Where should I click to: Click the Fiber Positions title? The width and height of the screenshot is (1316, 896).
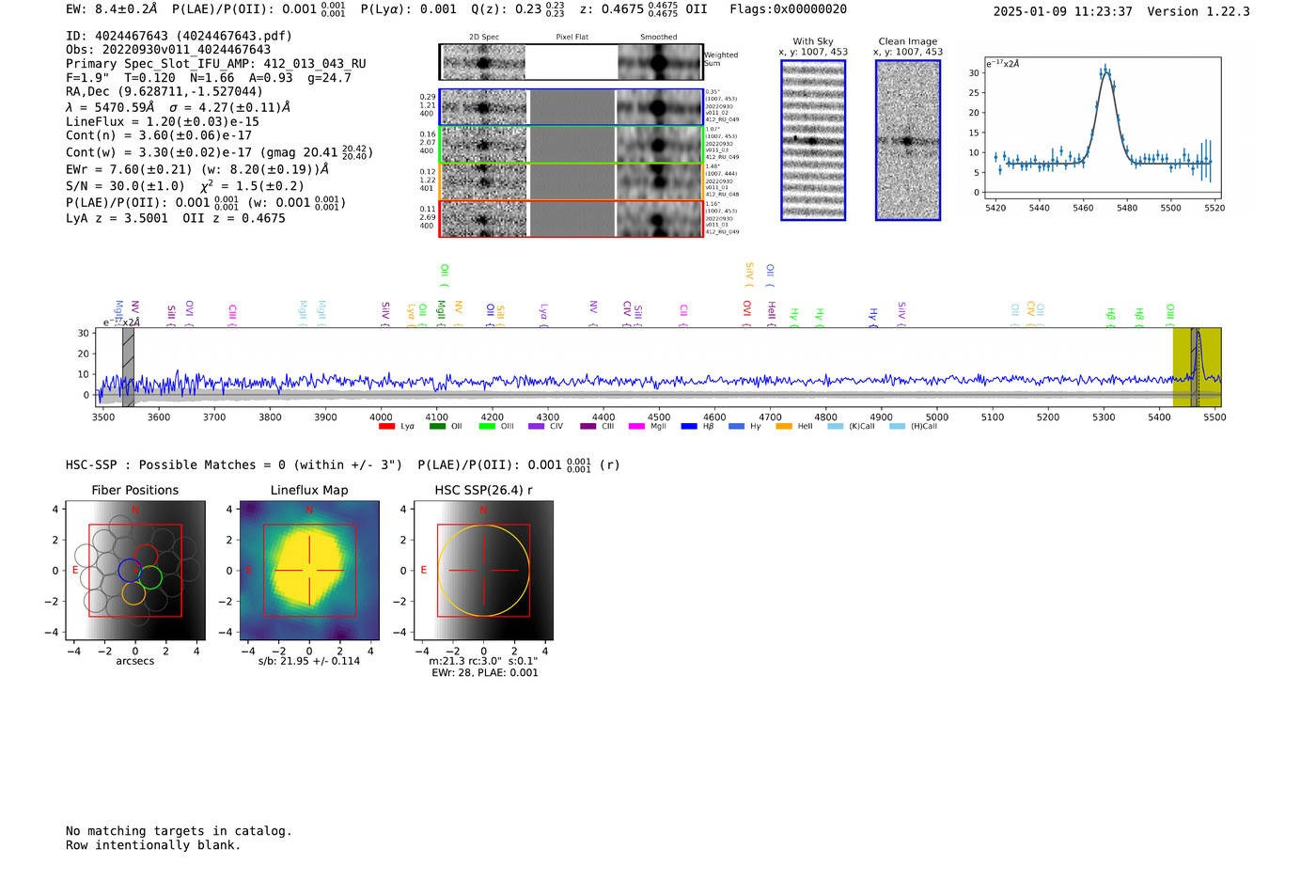tap(135, 491)
